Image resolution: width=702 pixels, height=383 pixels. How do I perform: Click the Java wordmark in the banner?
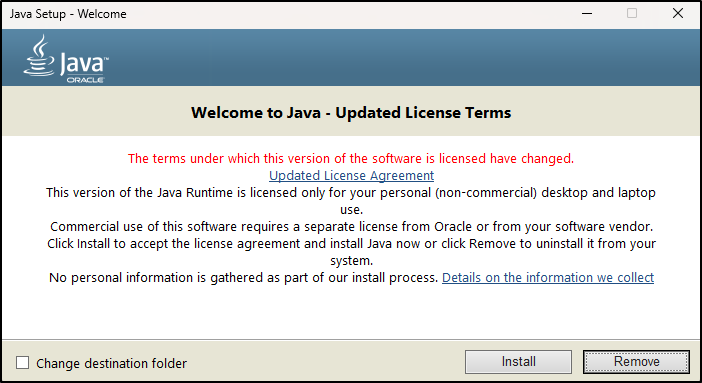(x=84, y=63)
